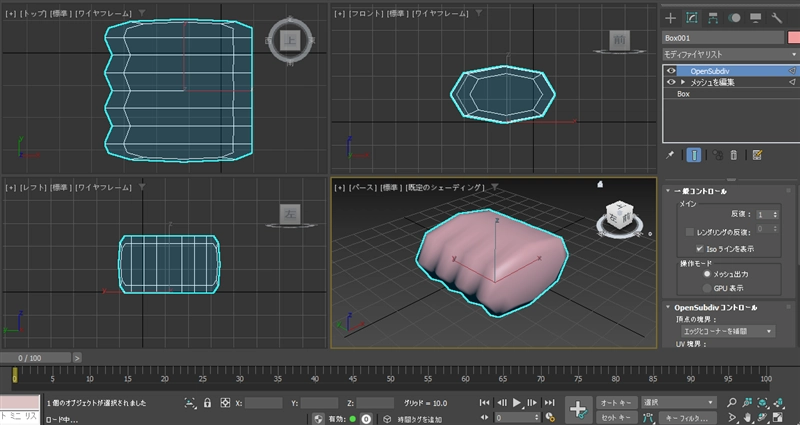The image size is (800, 425).
Task: Click the key mode toggle icon
Action: 485,417
